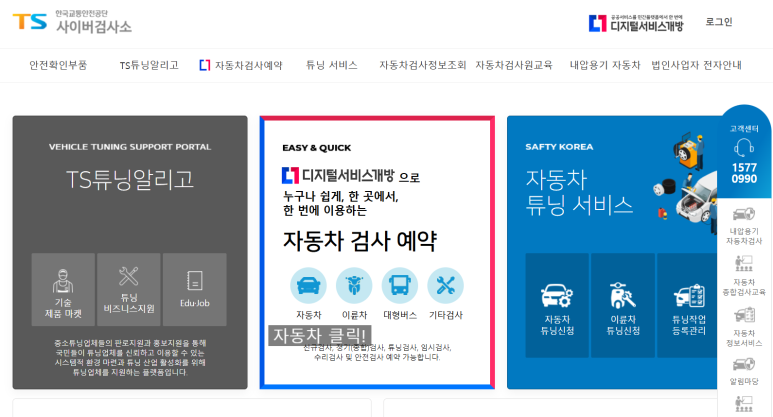Open 튜닝 비즈니스지원 tile
The width and height of the screenshot is (773, 417).
129,290
